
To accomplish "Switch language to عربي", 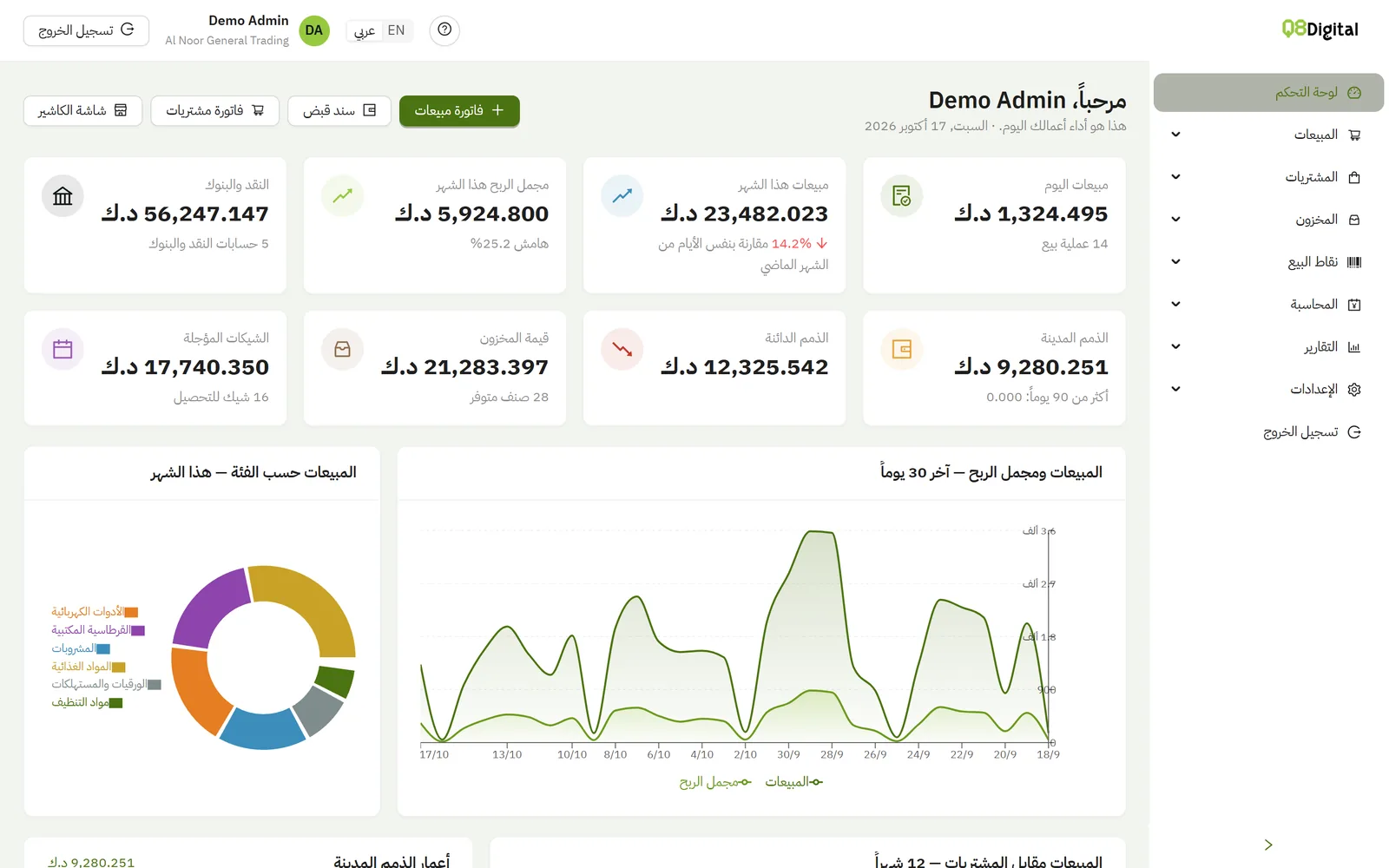I will 365,30.
